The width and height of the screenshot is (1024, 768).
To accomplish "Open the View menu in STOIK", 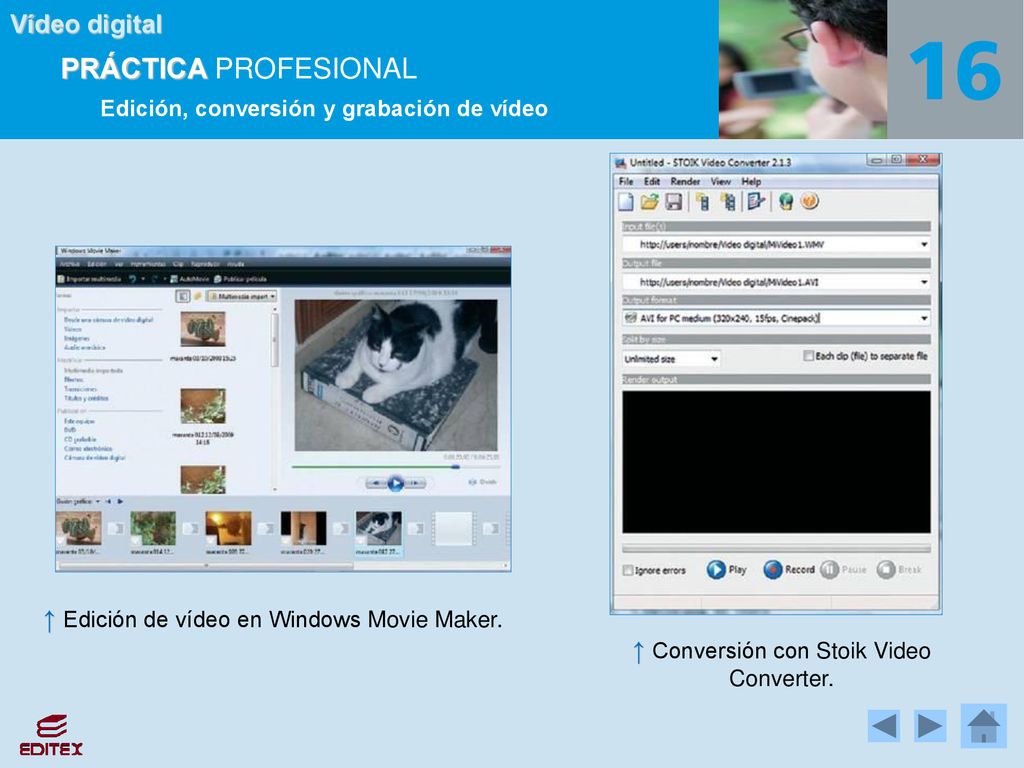I will [720, 182].
